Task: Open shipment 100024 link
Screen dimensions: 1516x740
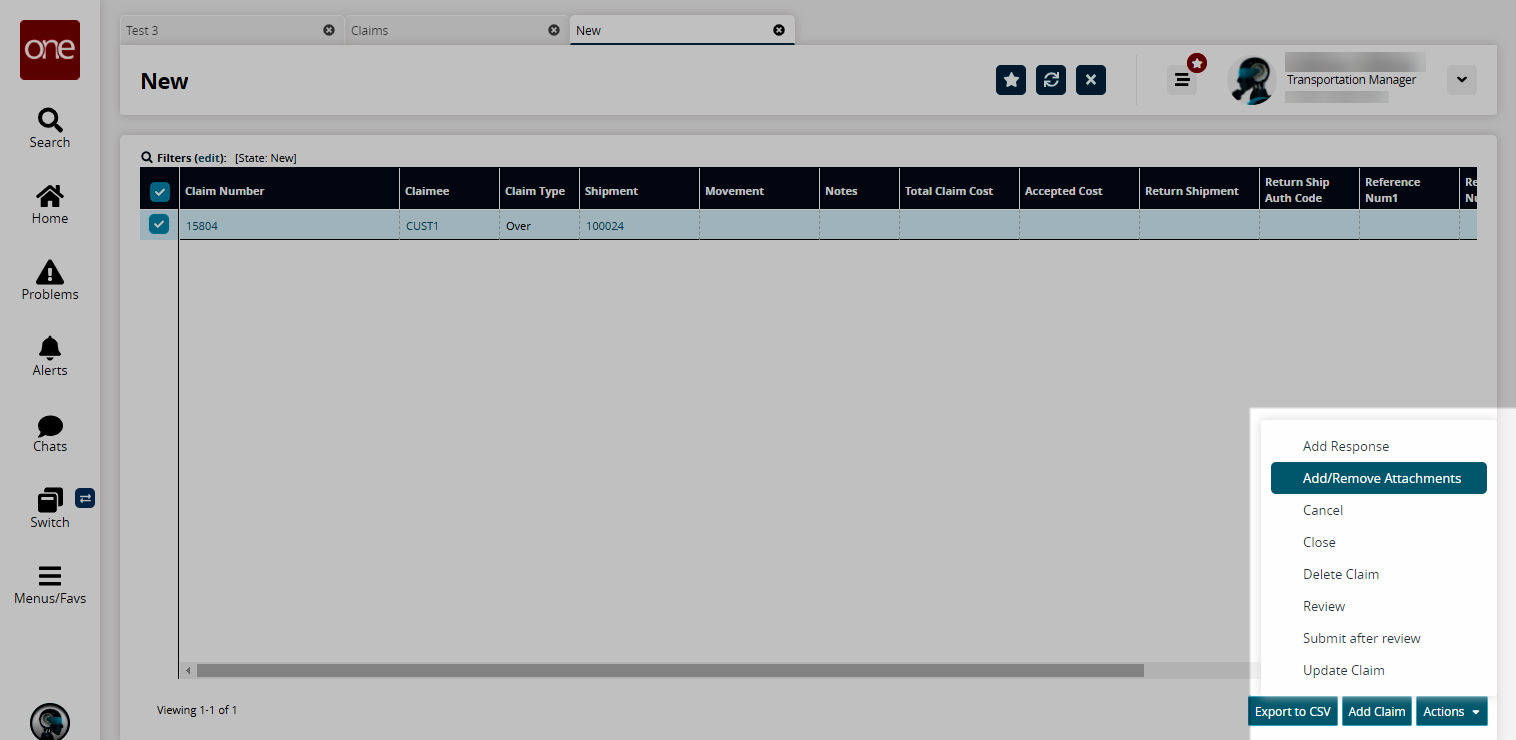Action: [x=605, y=226]
